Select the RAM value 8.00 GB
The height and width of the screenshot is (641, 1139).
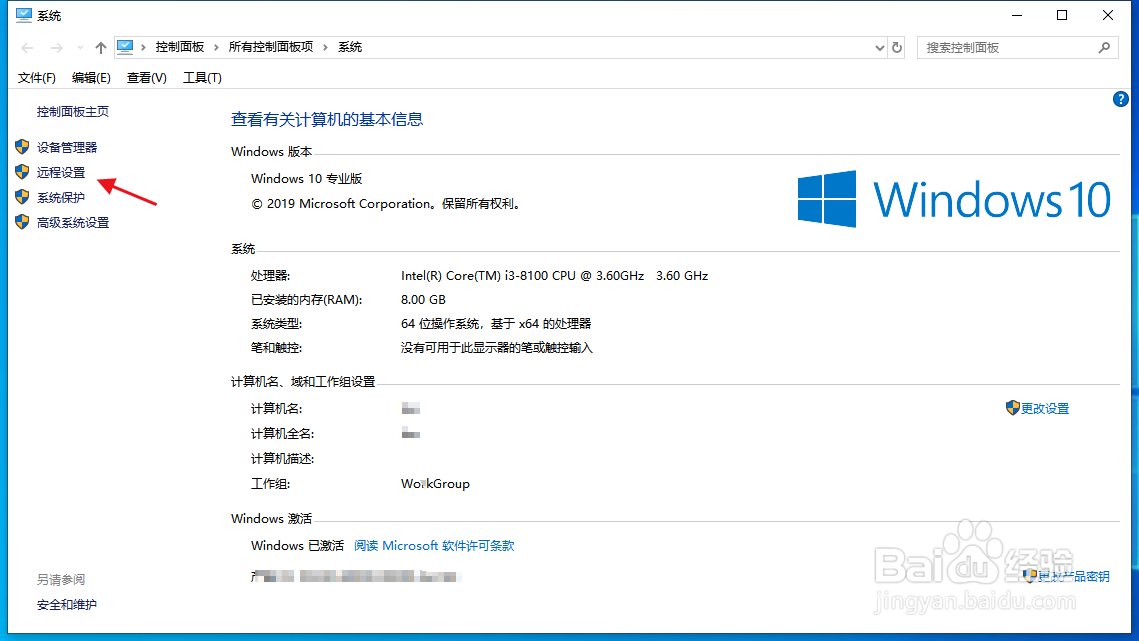tap(423, 299)
